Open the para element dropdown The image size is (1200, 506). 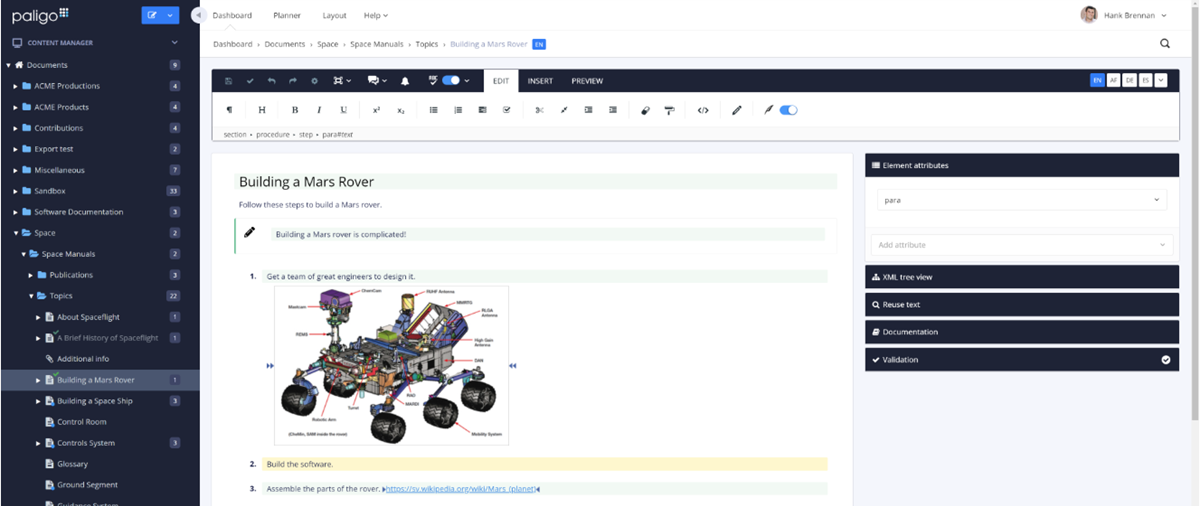coord(1020,200)
